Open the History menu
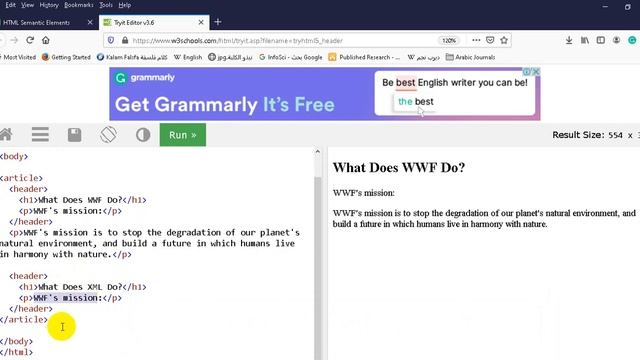Screen dimensions: 640x360 coord(49,5)
